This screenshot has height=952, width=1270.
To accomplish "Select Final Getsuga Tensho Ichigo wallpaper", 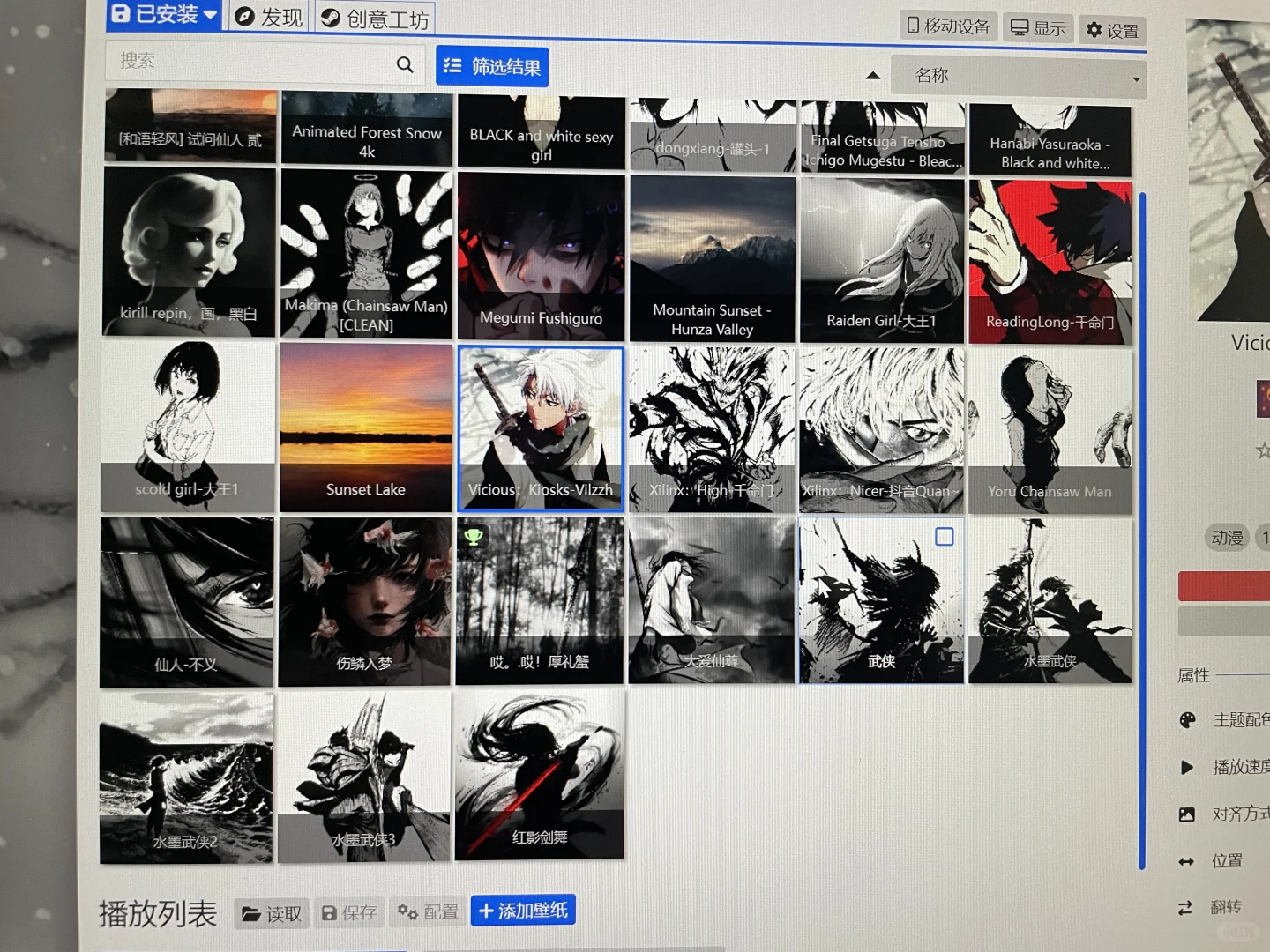I will (882, 138).
